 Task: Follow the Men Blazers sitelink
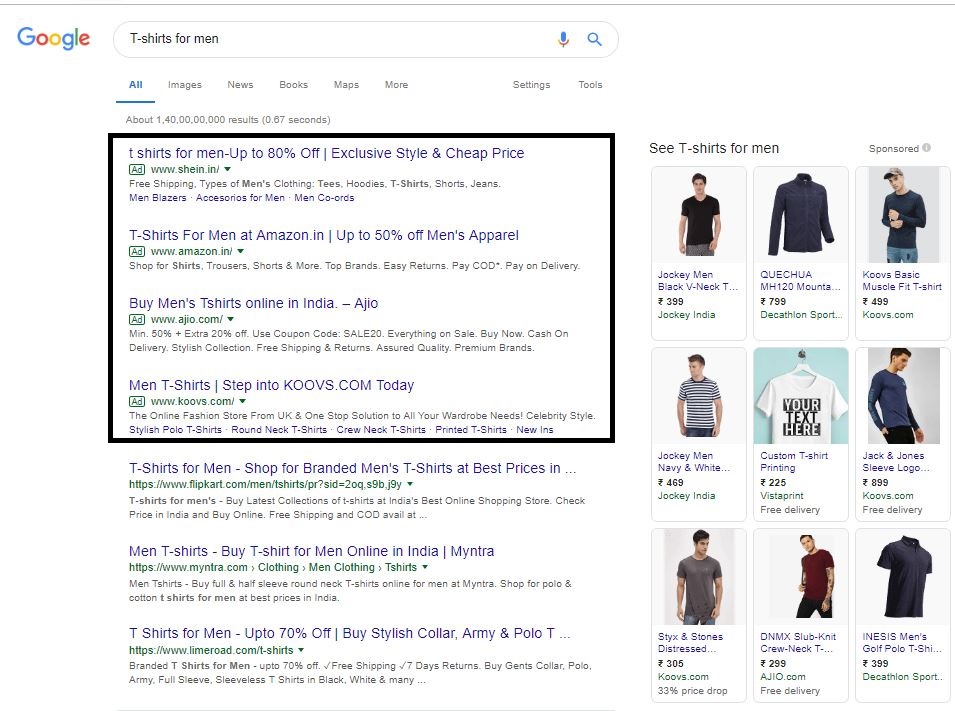tap(158, 197)
